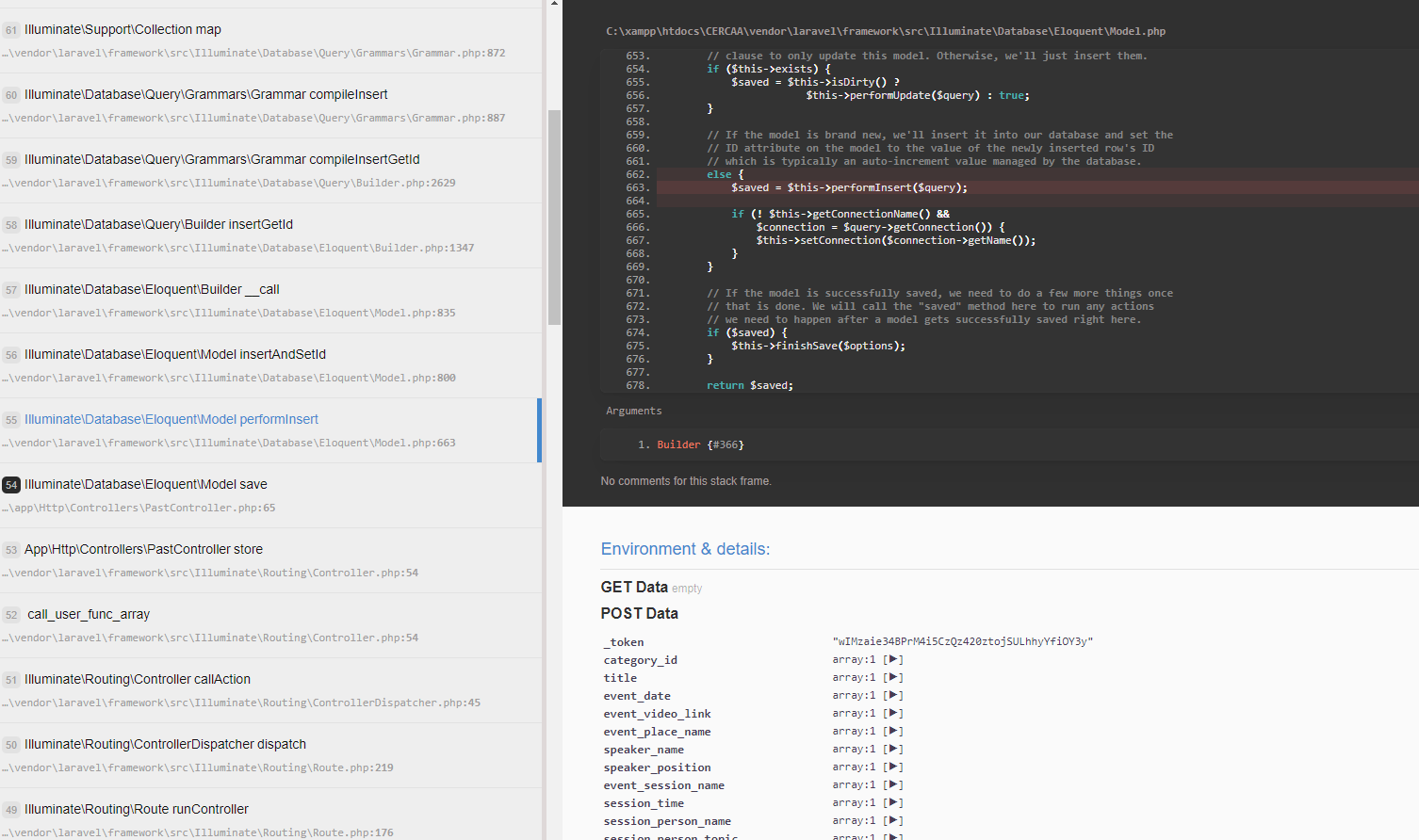Image resolution: width=1419 pixels, height=840 pixels.
Task: Click the Model.php file path header
Action: 886,32
